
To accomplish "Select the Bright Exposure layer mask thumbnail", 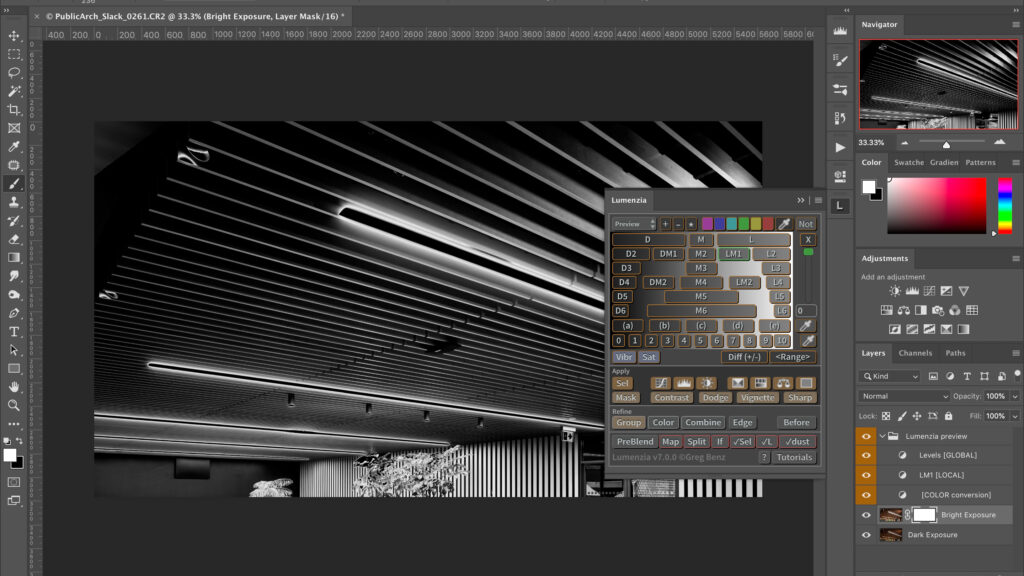I will pos(924,515).
